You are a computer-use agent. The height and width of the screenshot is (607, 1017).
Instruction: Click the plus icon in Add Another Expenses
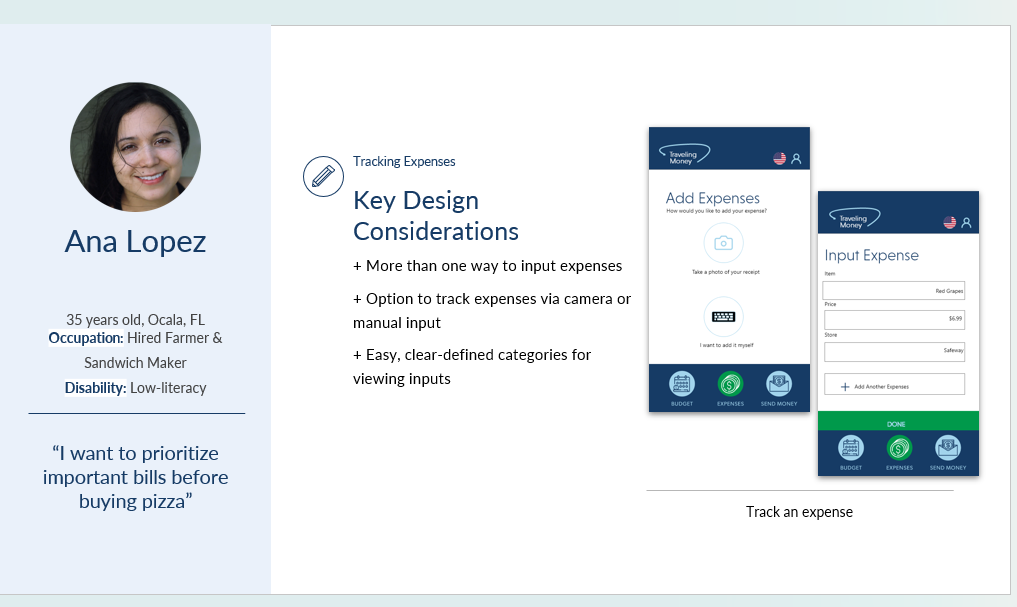pyautogui.click(x=845, y=387)
